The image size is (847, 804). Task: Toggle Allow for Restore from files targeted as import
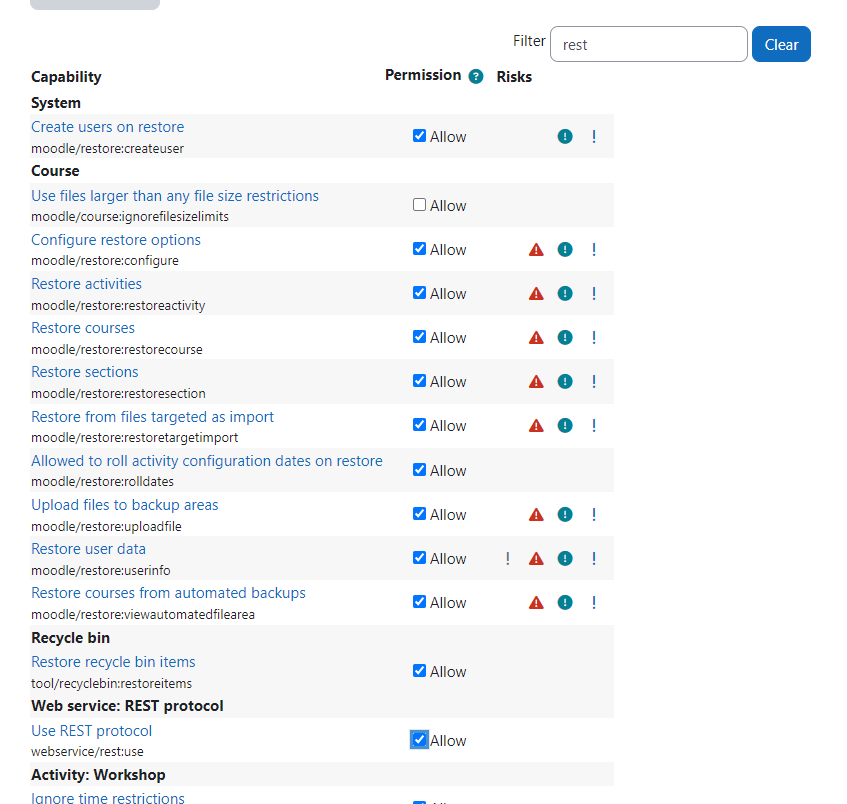(x=419, y=425)
